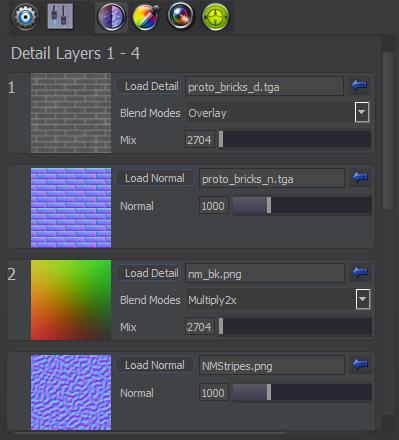The height and width of the screenshot is (440, 399).
Task: Click the blue eye gear icon
Action: 25,17
